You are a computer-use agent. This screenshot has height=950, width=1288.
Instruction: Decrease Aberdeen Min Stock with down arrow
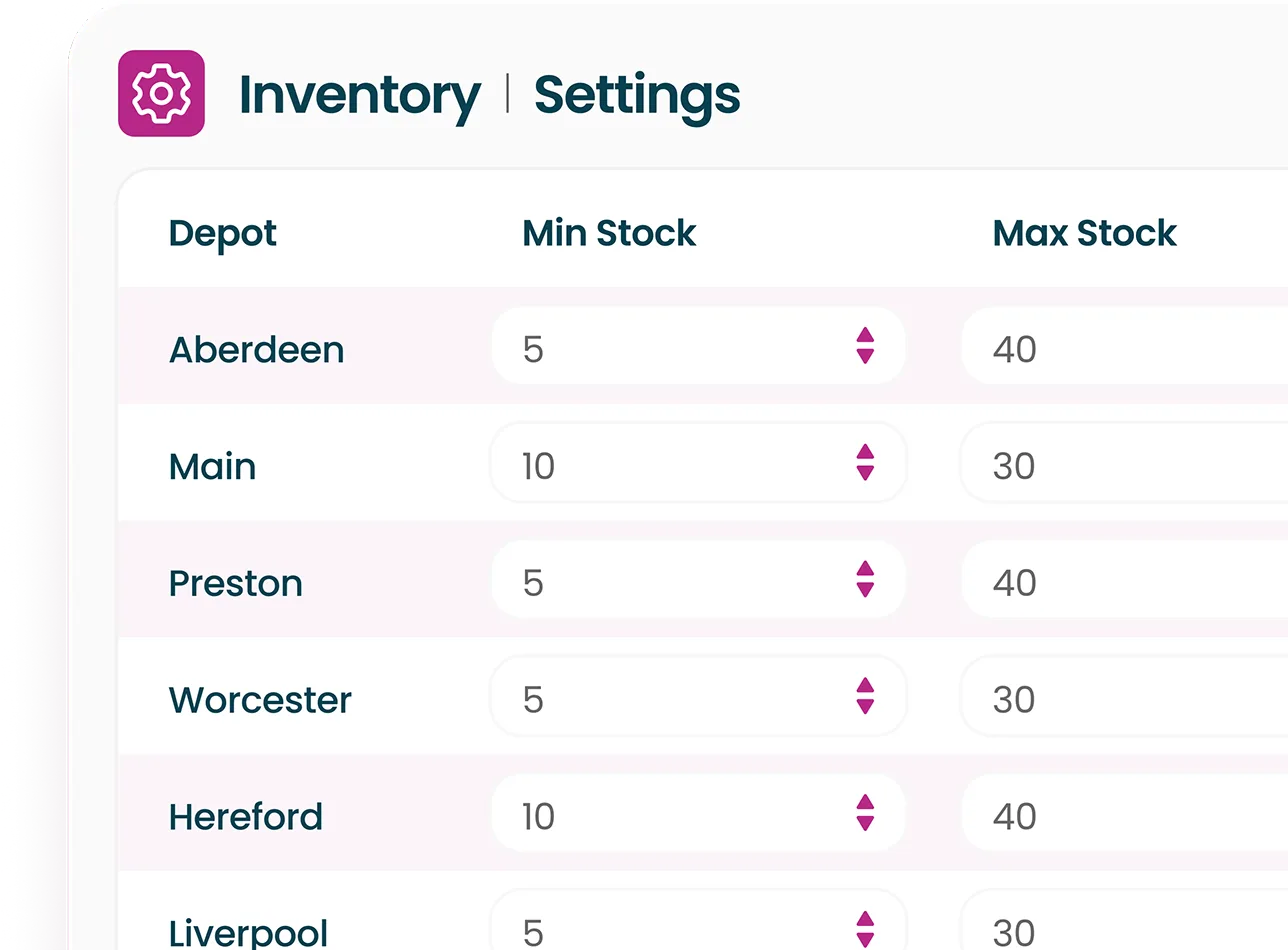[x=865, y=355]
